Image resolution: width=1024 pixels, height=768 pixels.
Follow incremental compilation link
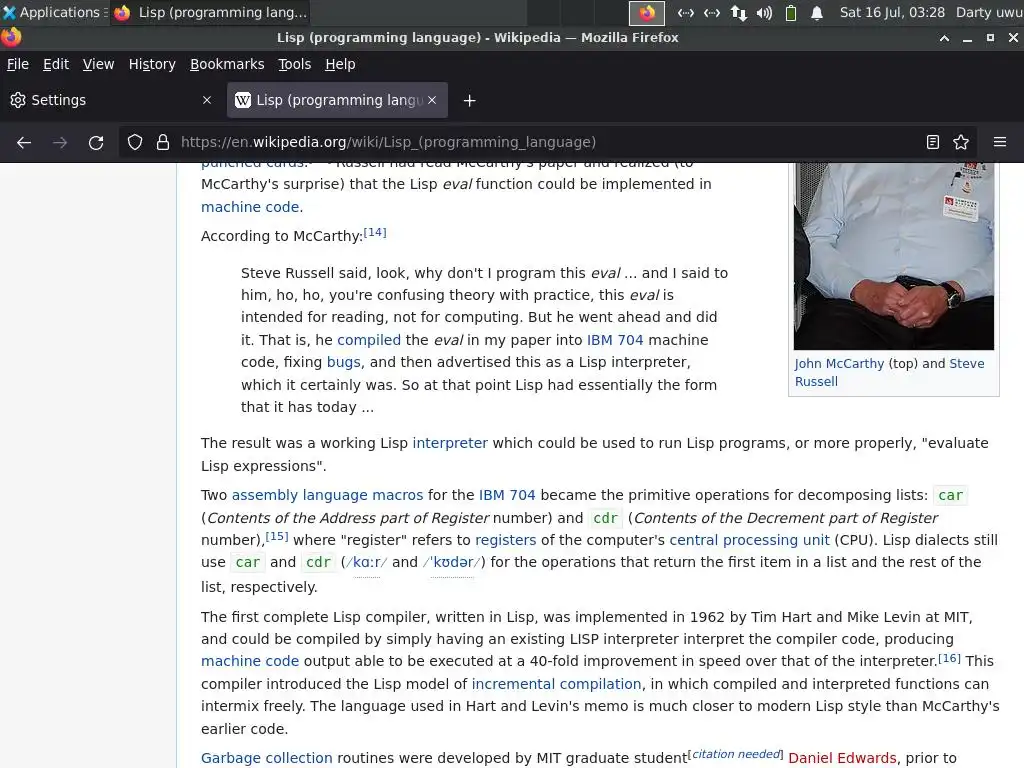[556, 684]
